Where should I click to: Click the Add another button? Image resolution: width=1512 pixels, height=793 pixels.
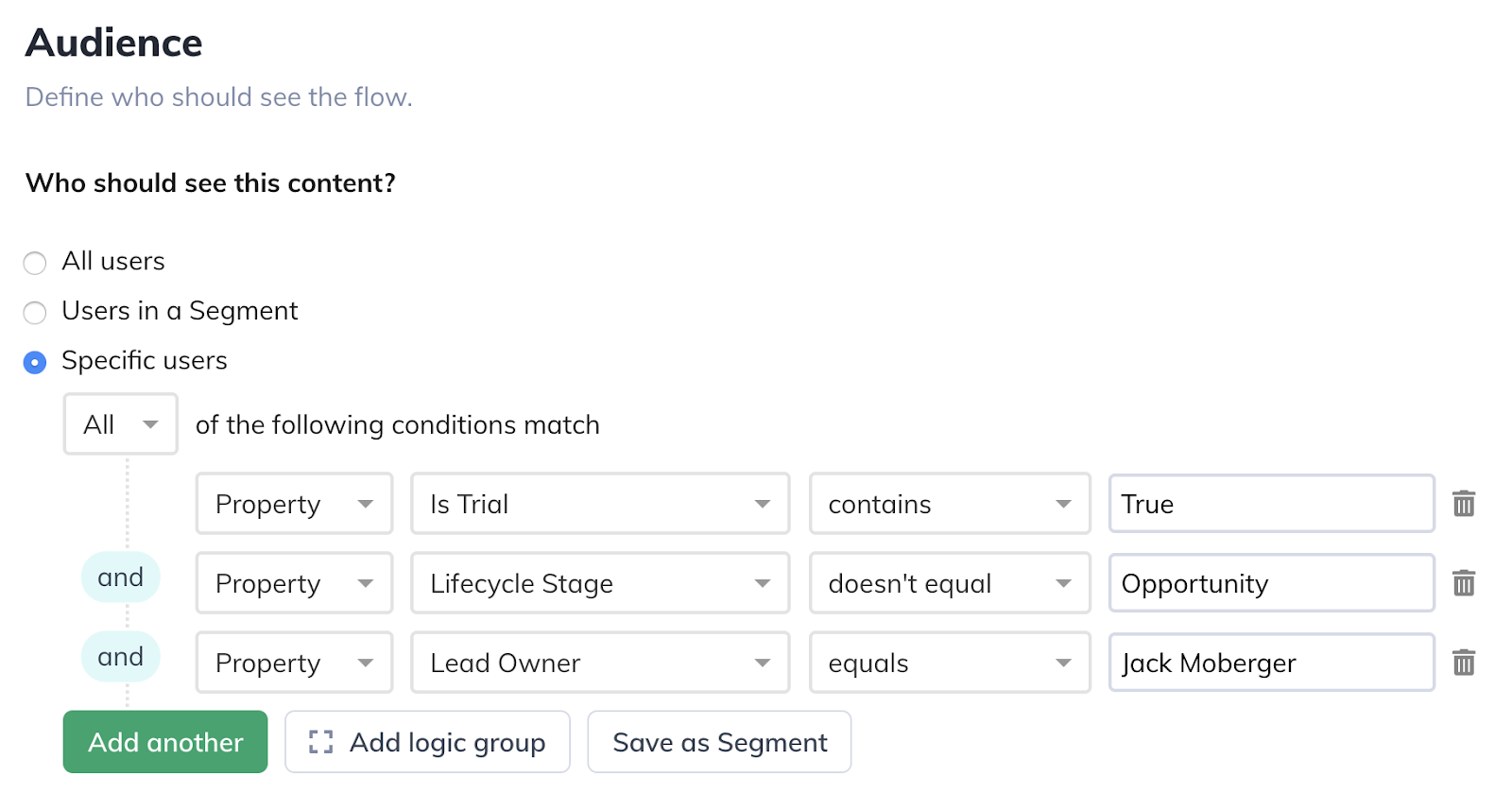[x=165, y=742]
